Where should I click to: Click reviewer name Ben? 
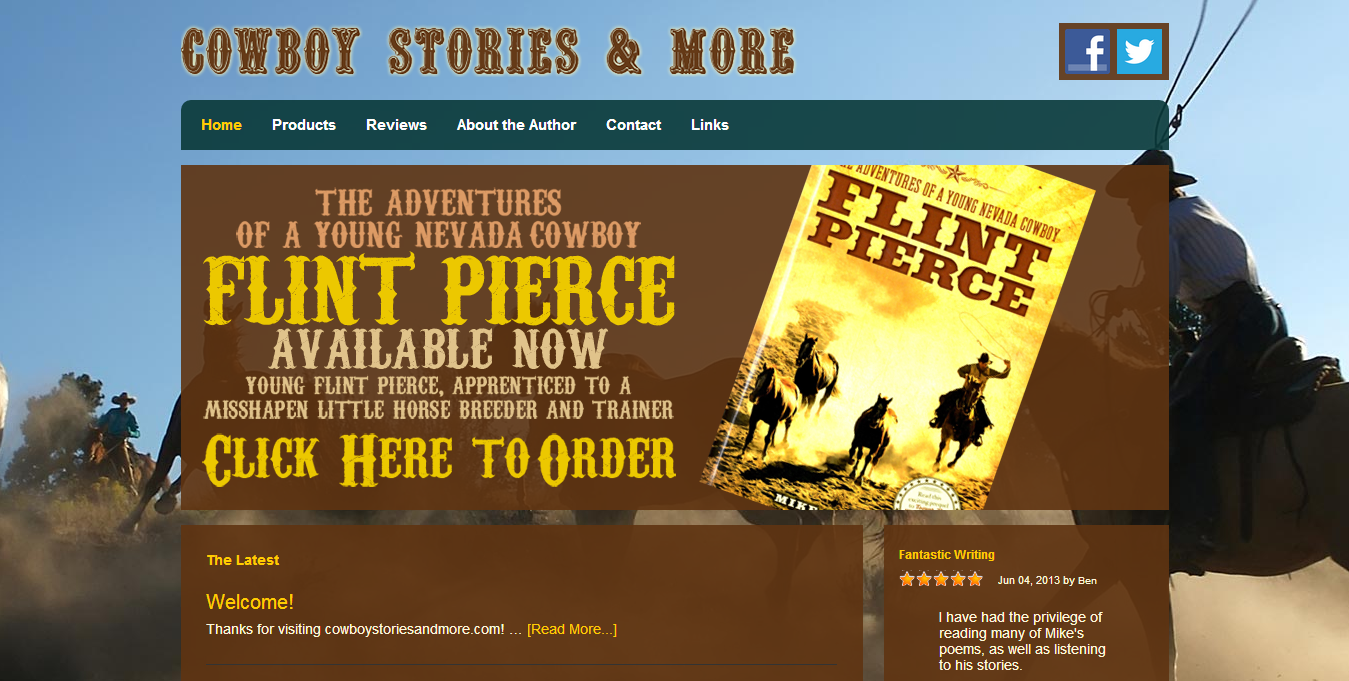tap(1087, 581)
